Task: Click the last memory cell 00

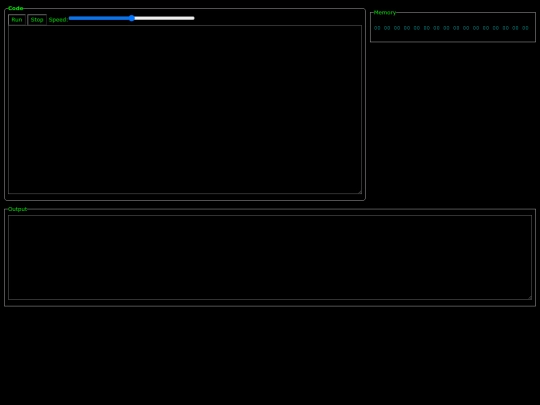Action: [525, 28]
